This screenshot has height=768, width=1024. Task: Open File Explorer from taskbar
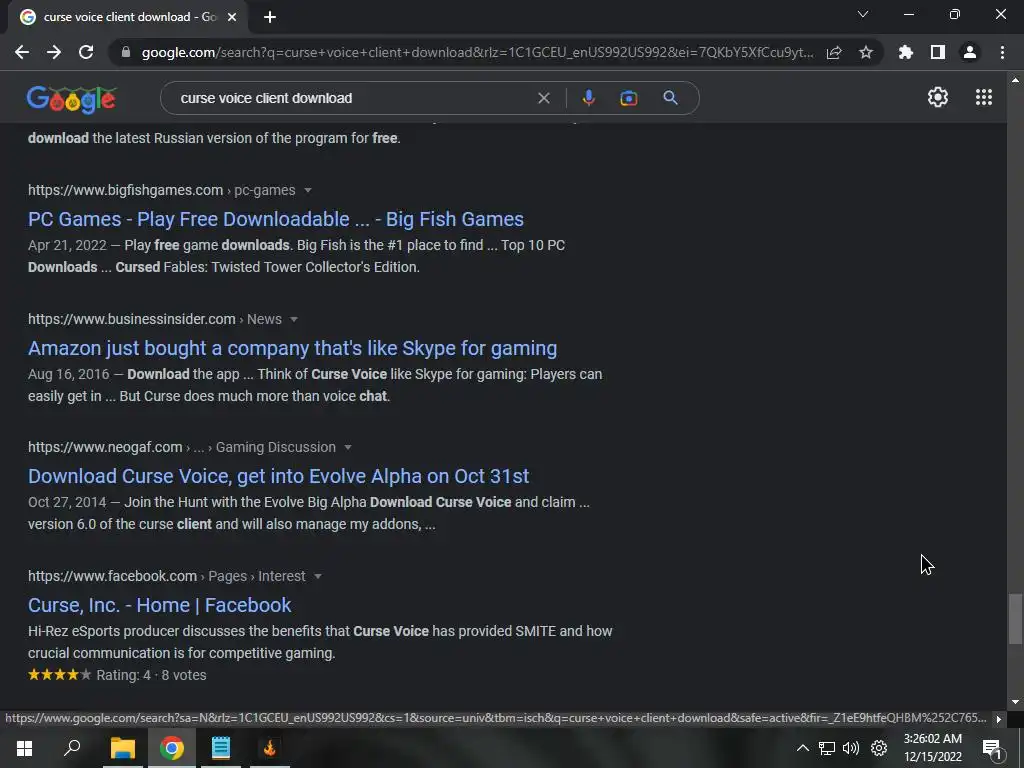pos(122,748)
